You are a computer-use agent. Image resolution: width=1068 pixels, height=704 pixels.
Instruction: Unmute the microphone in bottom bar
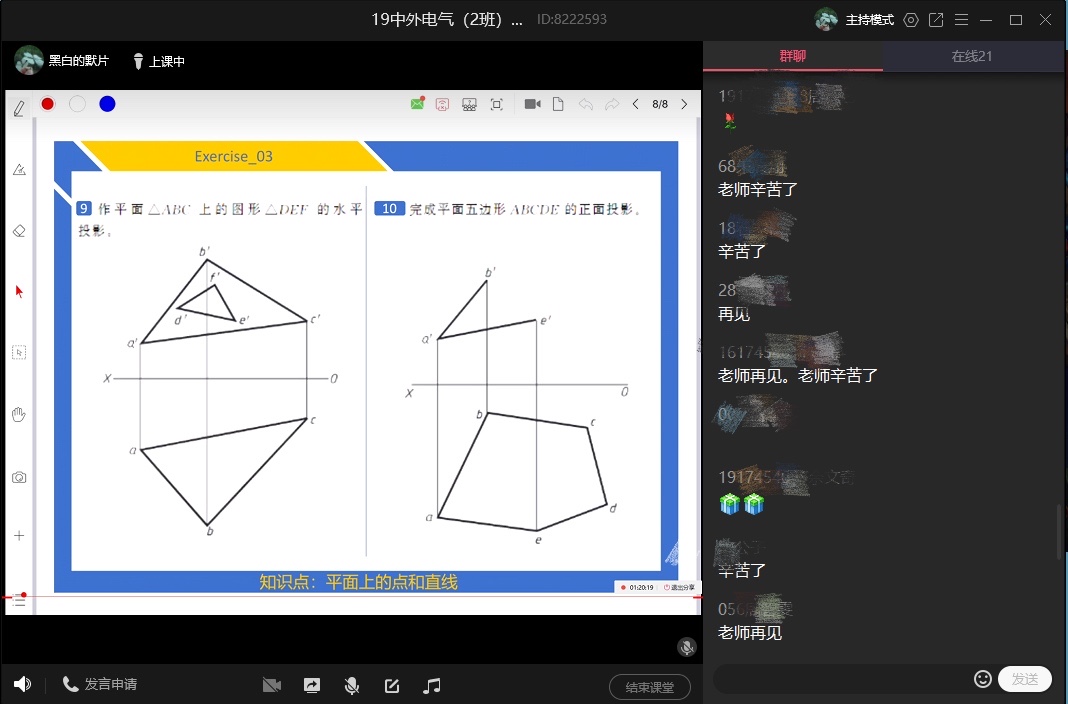coord(352,685)
